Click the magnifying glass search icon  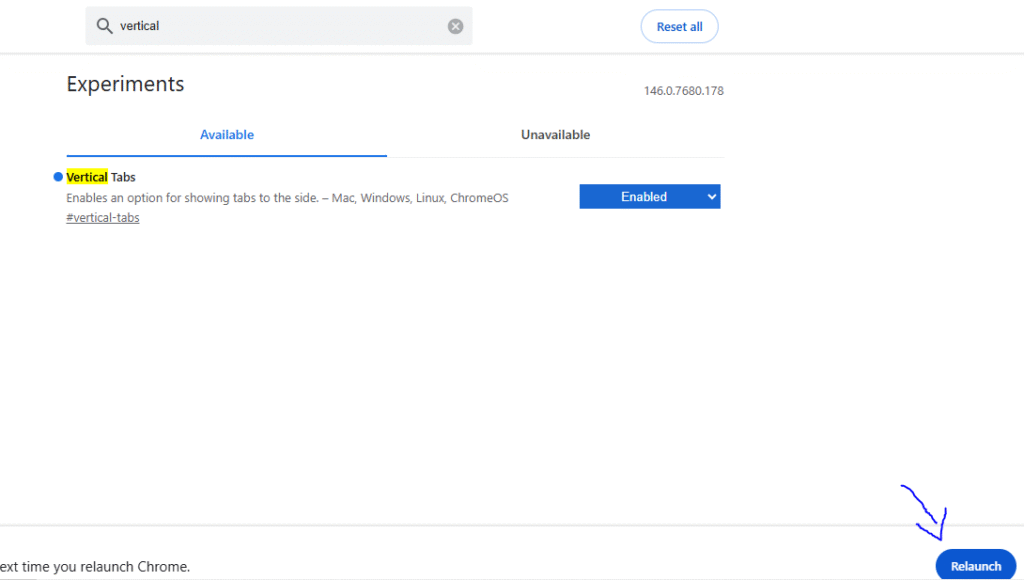104,26
